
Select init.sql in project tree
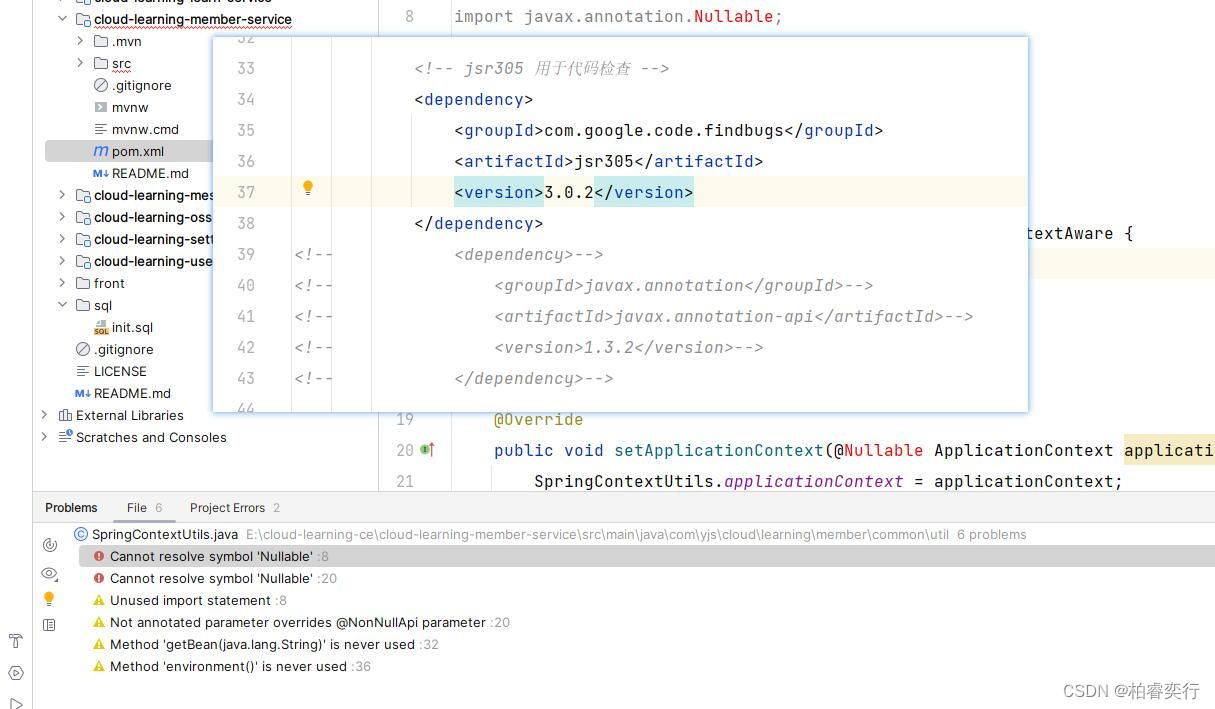(132, 327)
